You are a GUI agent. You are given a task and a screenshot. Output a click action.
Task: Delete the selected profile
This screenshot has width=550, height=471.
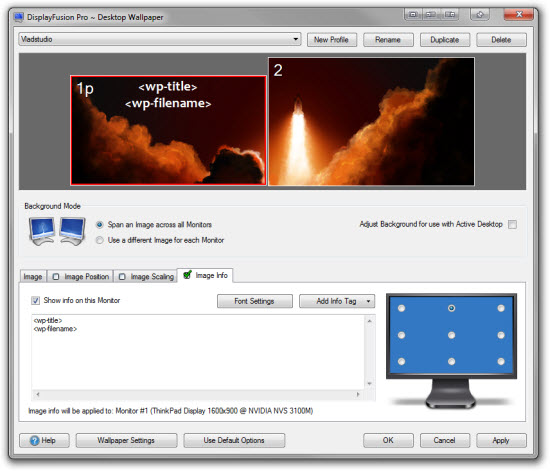pyautogui.click(x=501, y=40)
